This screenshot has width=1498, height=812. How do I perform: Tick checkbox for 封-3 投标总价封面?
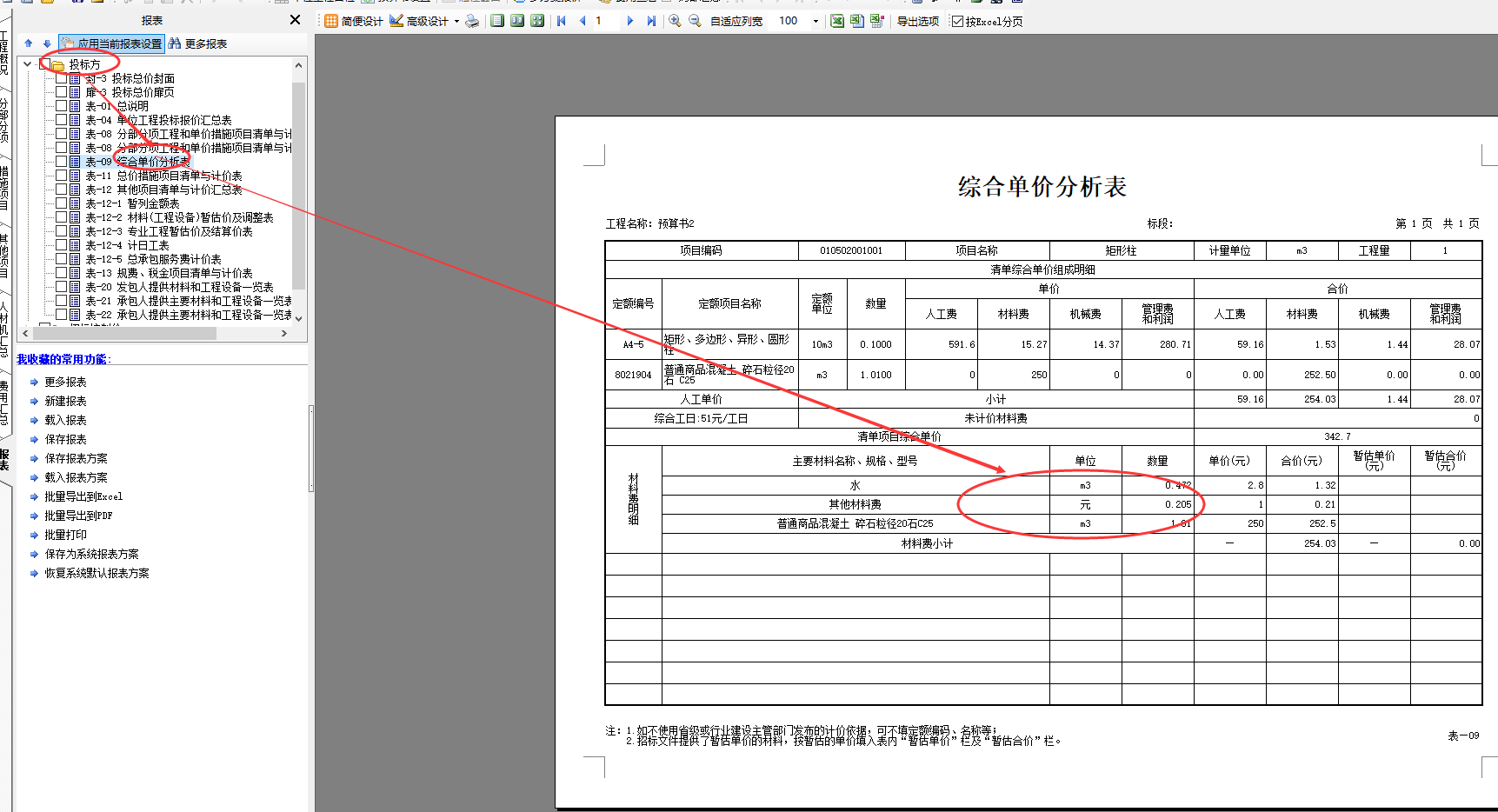click(x=62, y=78)
